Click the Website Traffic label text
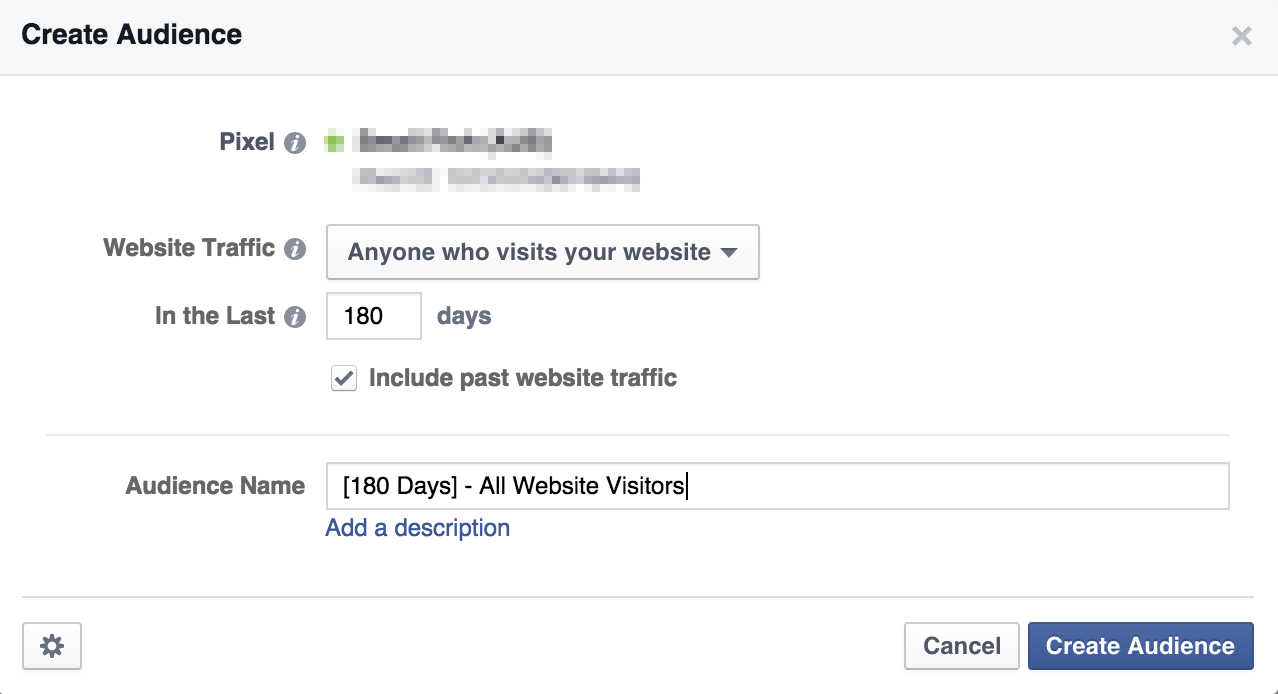1278x694 pixels. click(189, 248)
